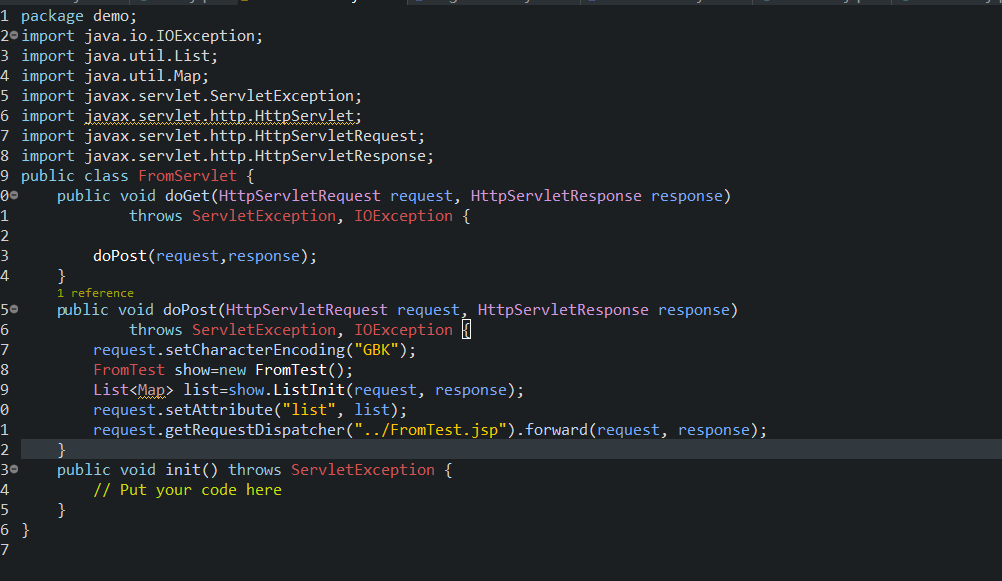Click the HttpServletResponse import line

click(227, 156)
